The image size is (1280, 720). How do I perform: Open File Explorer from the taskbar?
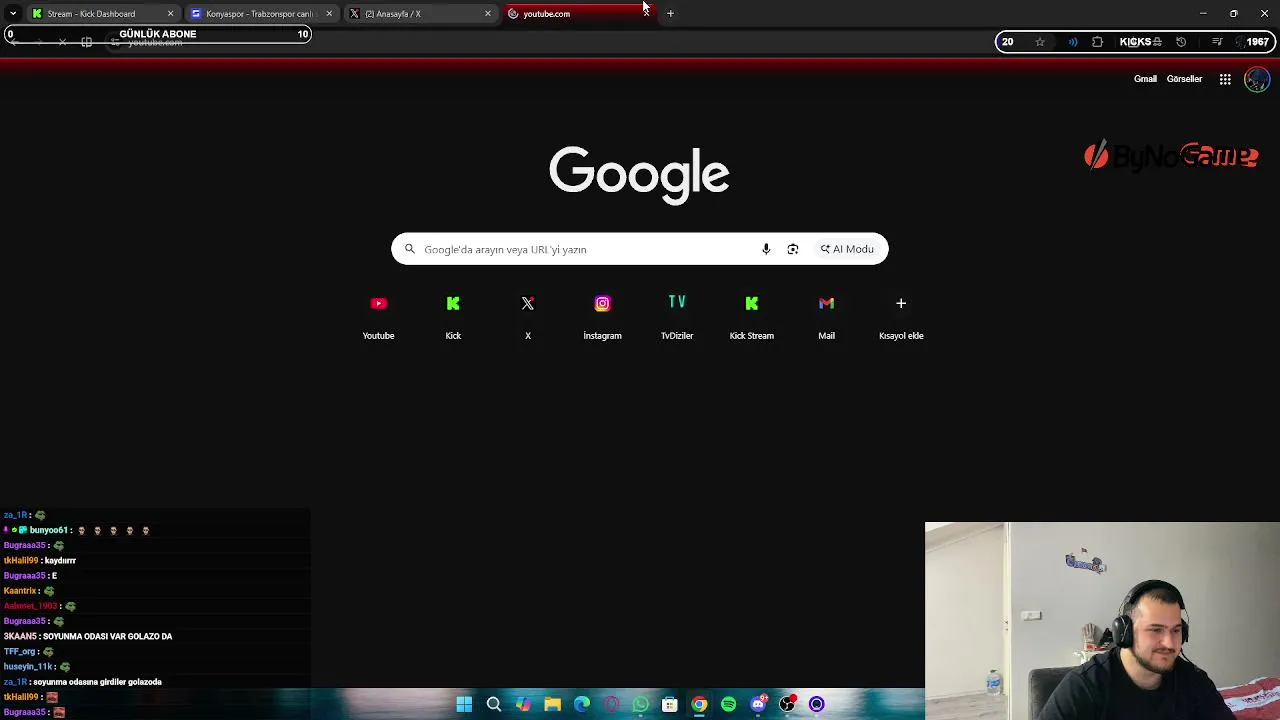(x=552, y=704)
